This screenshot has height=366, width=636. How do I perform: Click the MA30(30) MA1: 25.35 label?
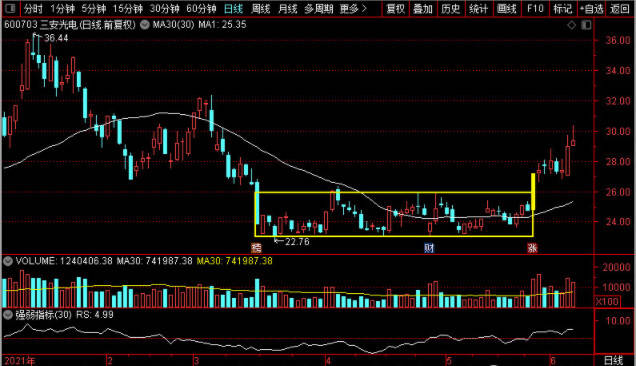tap(200, 25)
